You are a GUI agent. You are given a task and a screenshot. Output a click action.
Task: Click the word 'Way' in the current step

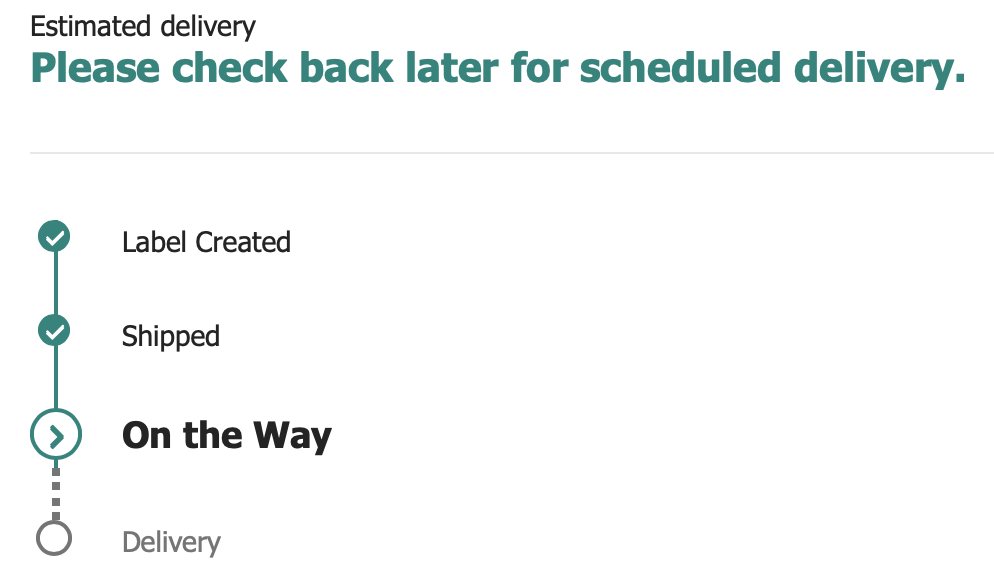[x=292, y=436]
